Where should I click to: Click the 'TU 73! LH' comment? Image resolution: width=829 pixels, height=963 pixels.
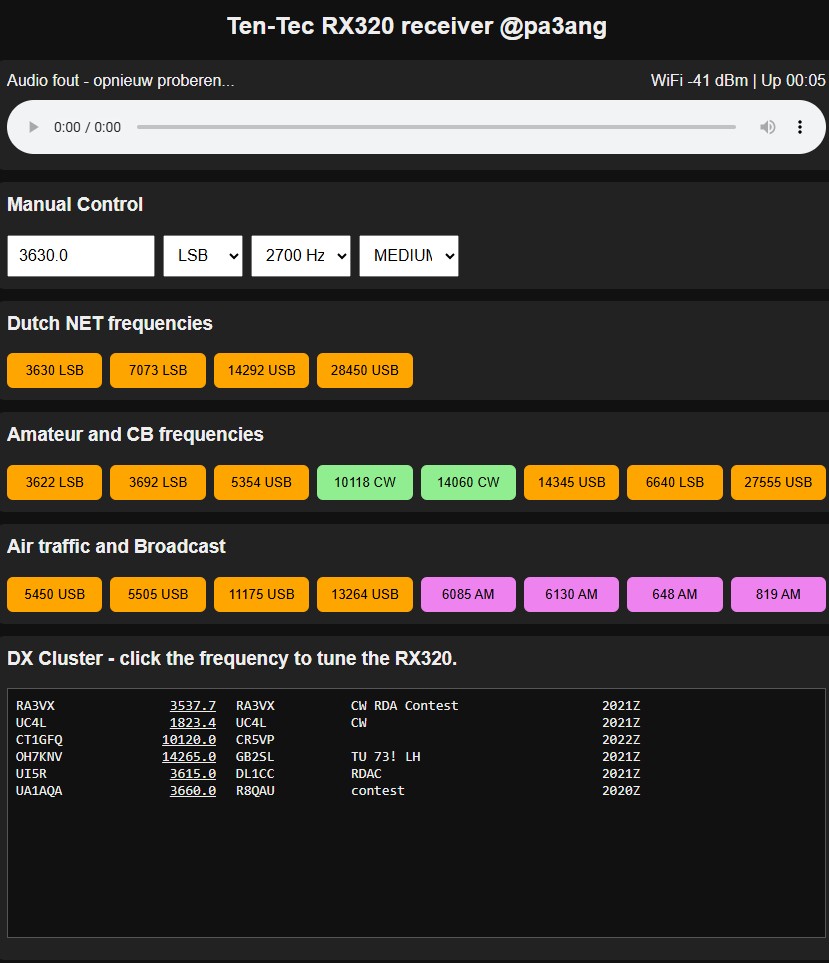(x=386, y=757)
